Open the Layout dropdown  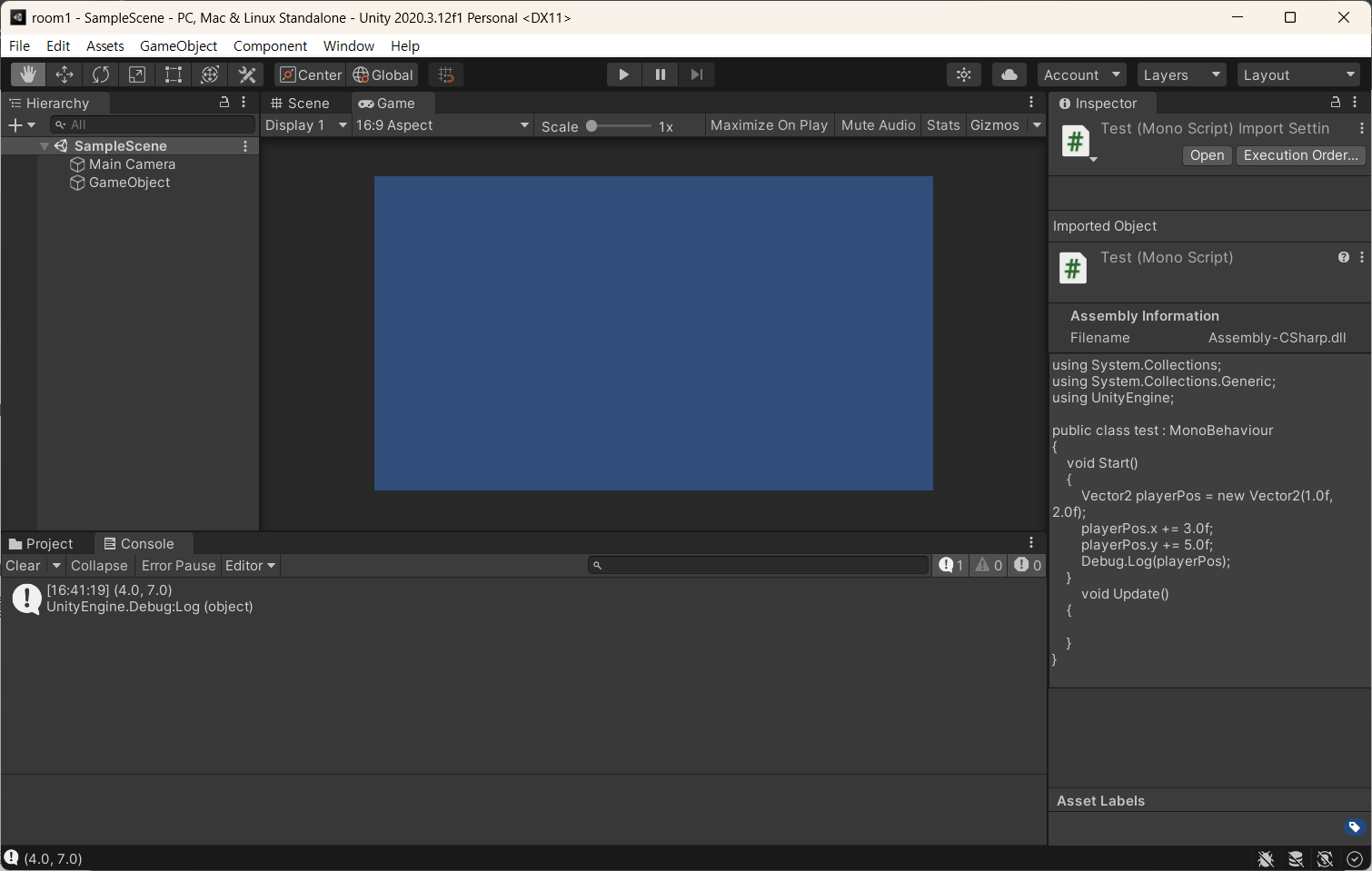1299,74
